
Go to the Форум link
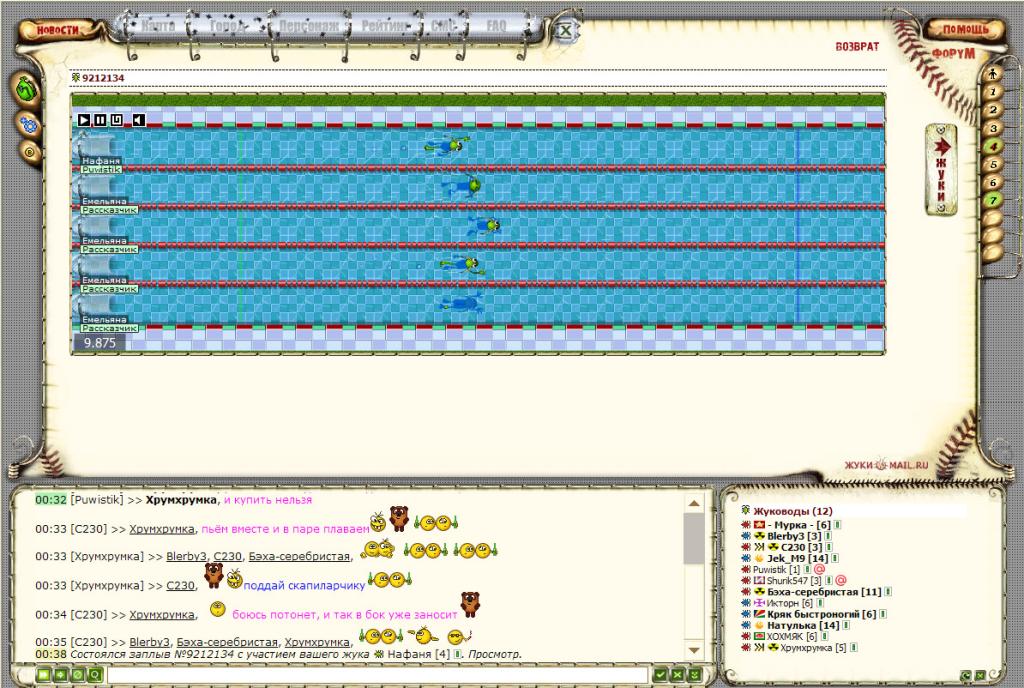pos(951,54)
